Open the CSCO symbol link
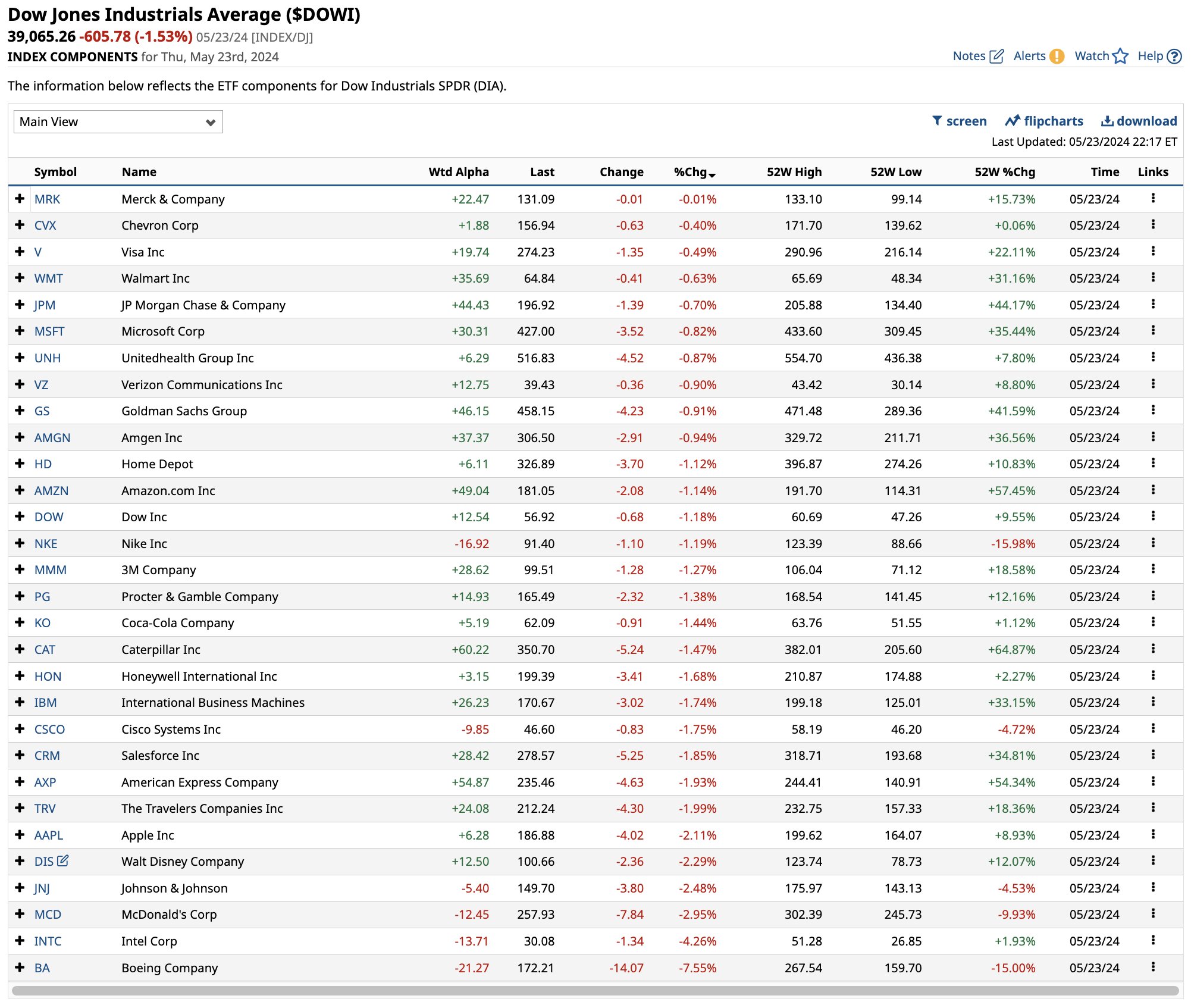 49,729
